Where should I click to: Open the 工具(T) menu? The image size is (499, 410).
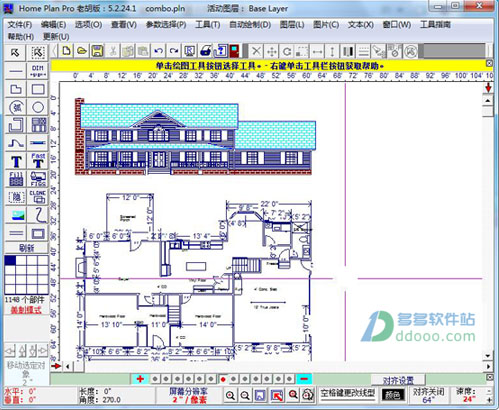click(208, 25)
